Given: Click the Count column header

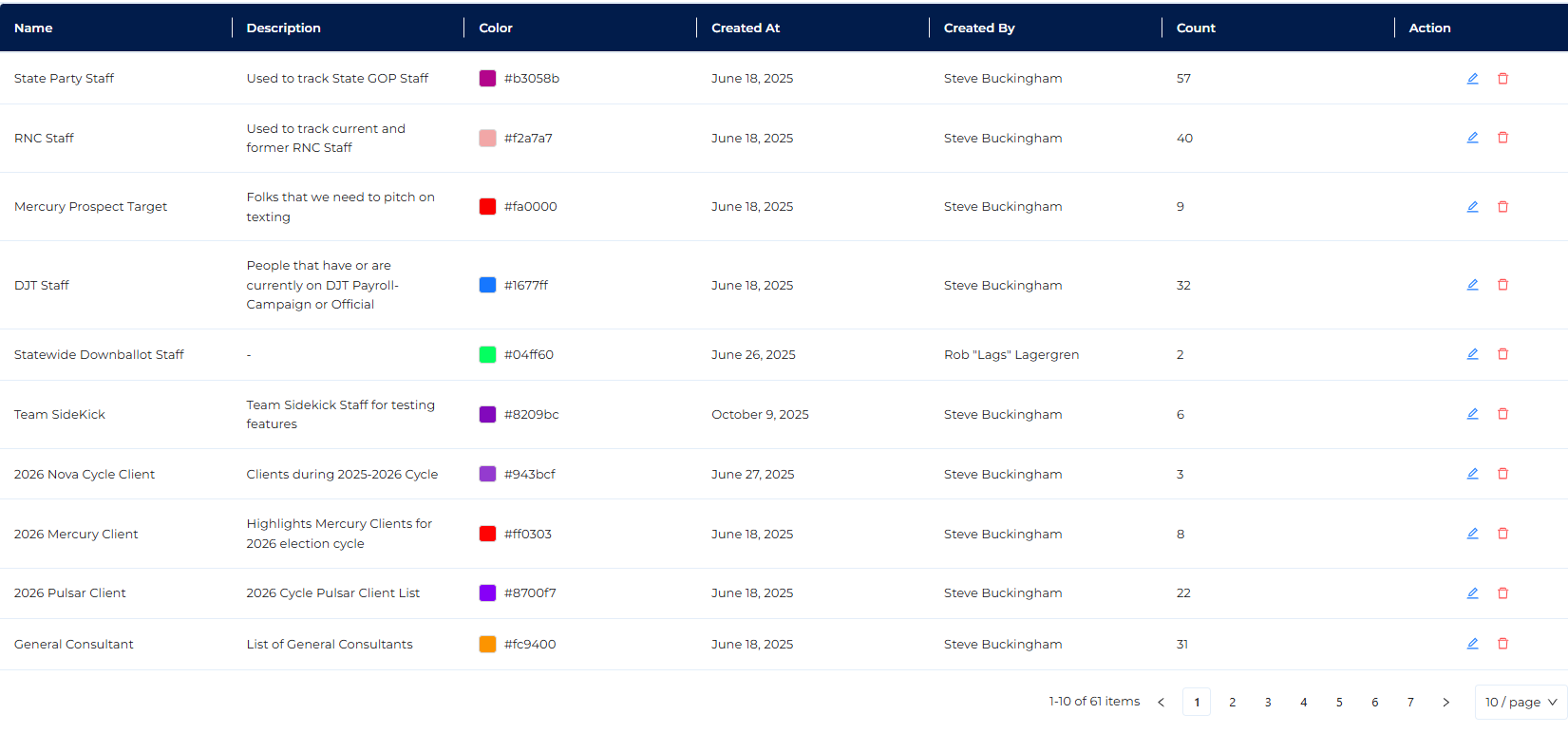Looking at the screenshot, I should (1196, 28).
